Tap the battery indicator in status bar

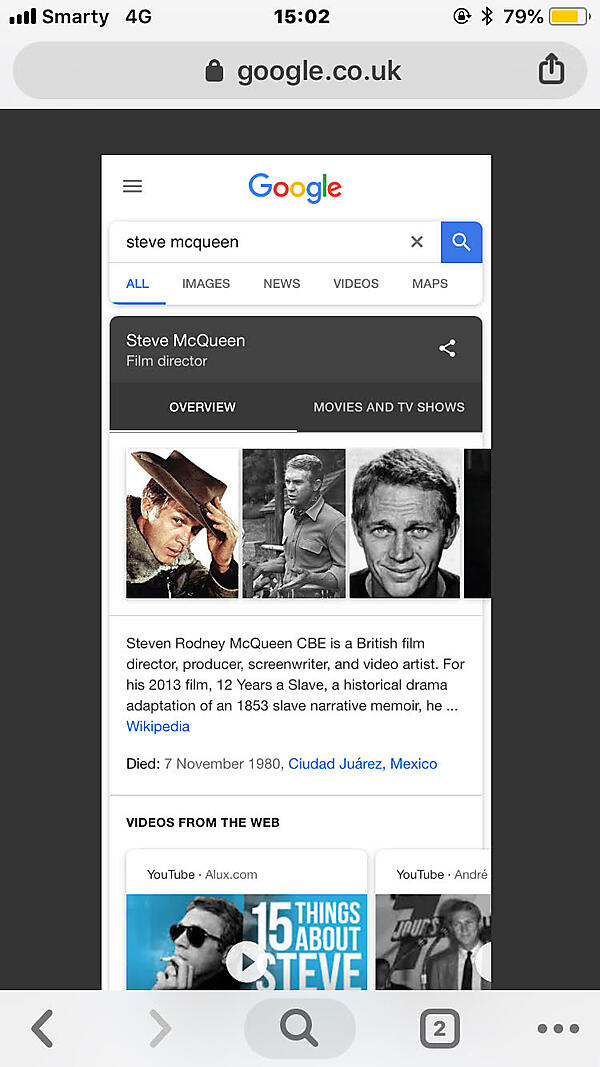(x=569, y=16)
